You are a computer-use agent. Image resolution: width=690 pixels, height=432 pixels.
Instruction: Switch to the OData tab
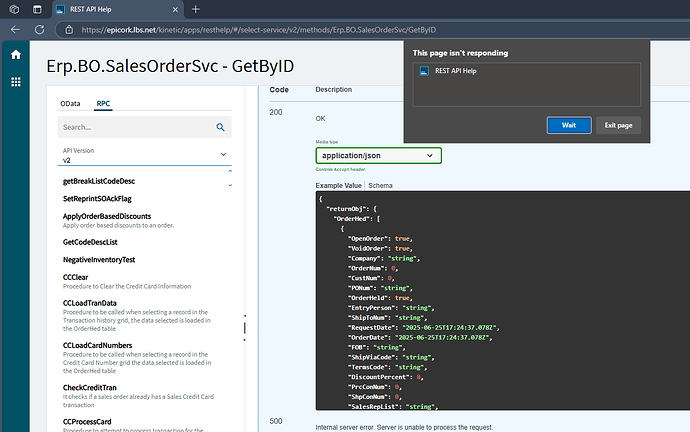(x=70, y=103)
